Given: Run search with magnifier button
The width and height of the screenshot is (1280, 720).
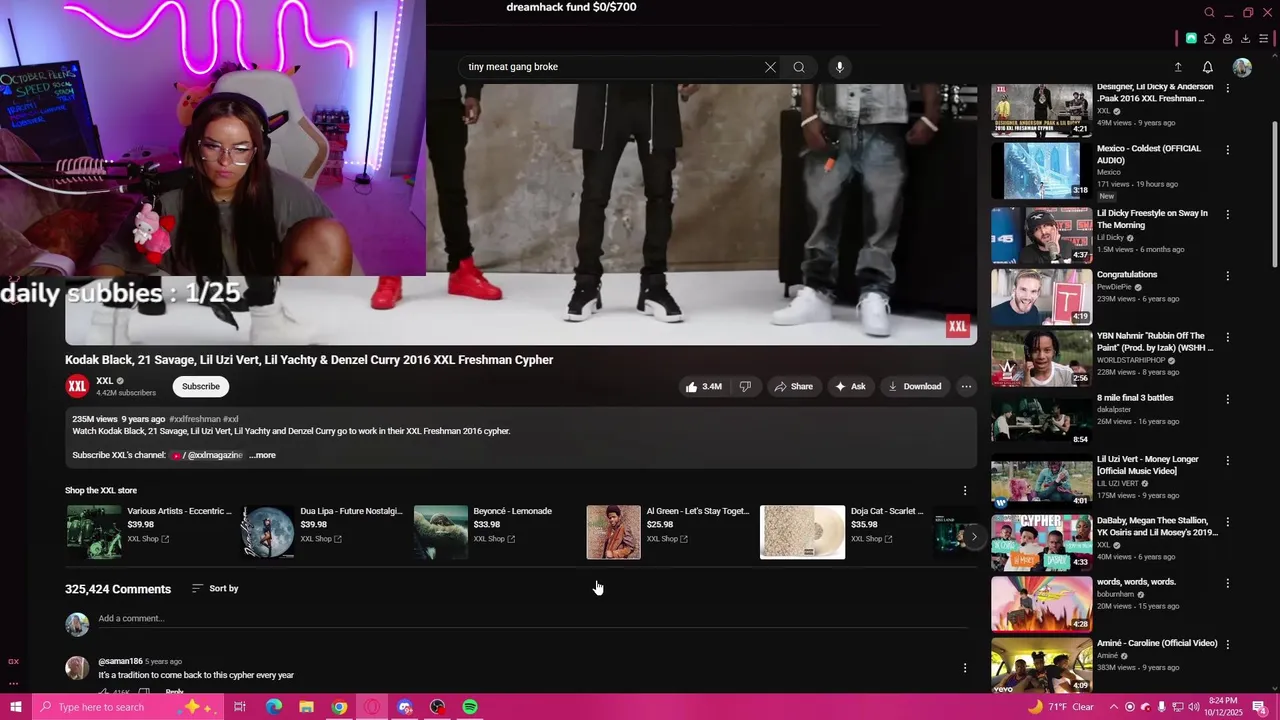Looking at the screenshot, I should point(799,67).
